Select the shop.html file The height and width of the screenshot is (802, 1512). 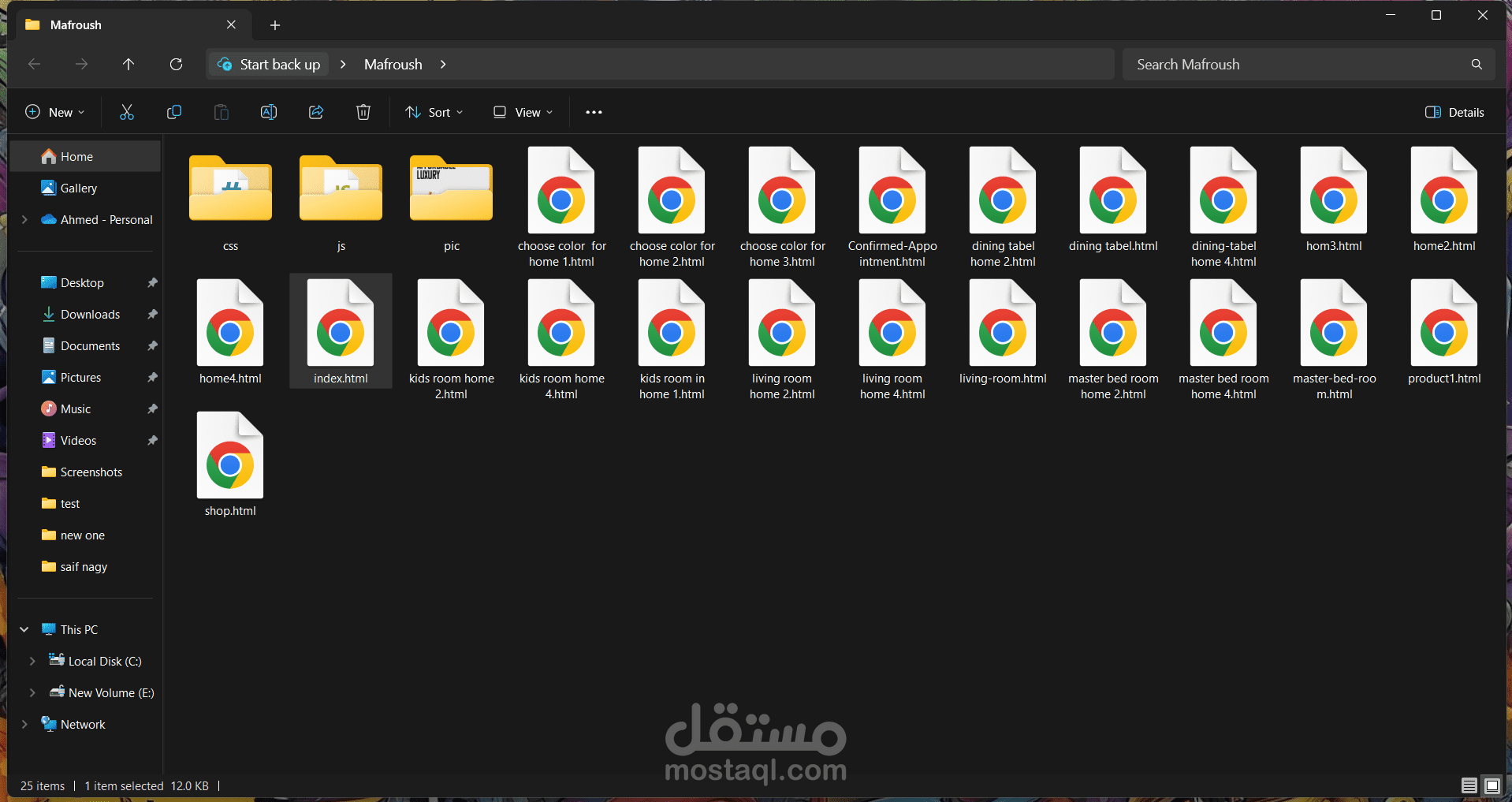click(x=230, y=465)
